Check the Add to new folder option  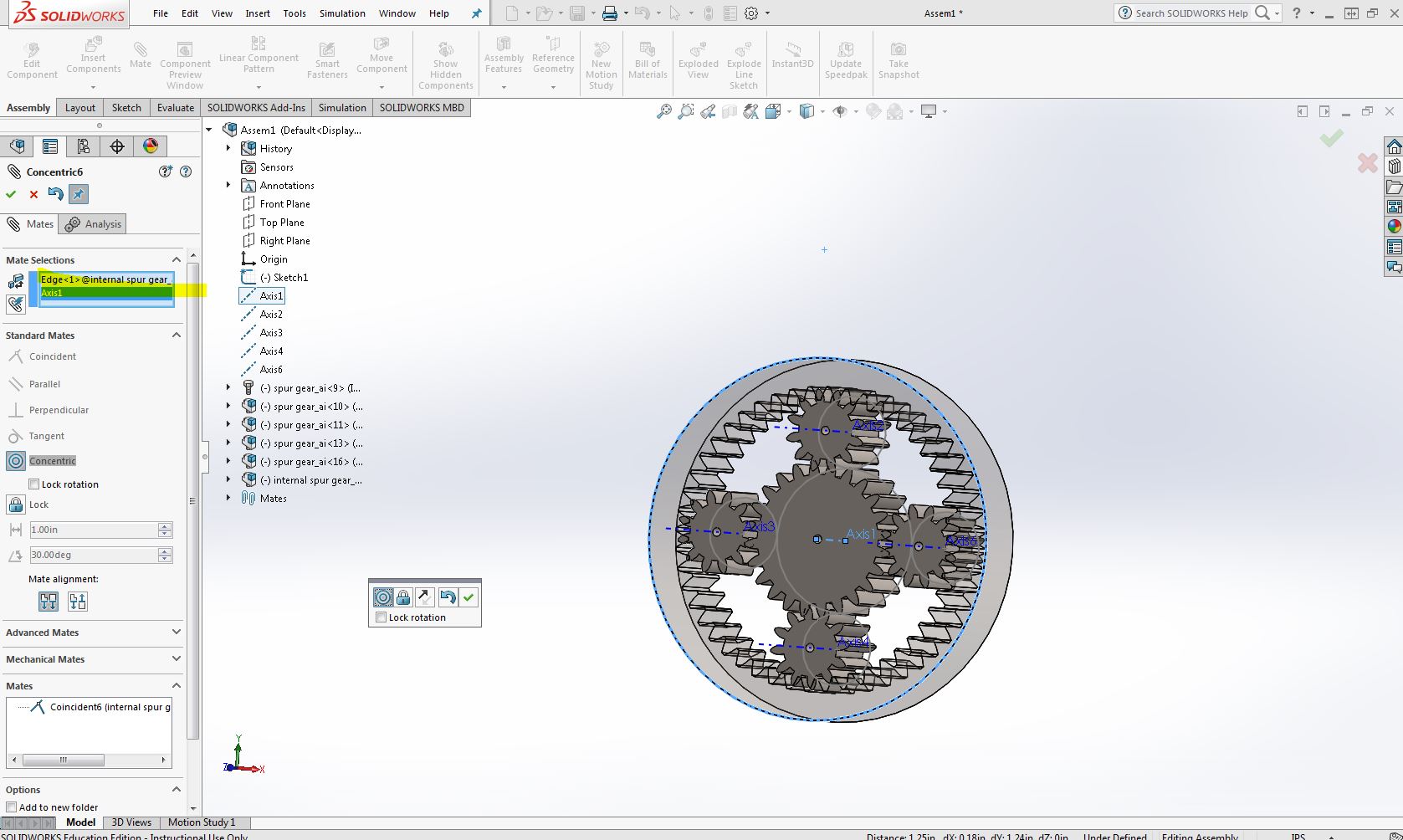pos(12,807)
